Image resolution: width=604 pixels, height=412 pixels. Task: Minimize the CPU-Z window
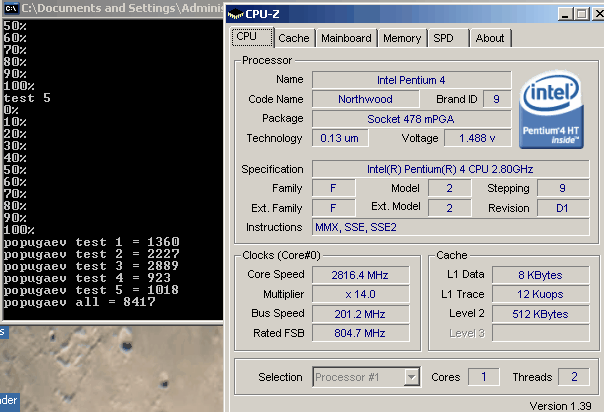pos(565,15)
